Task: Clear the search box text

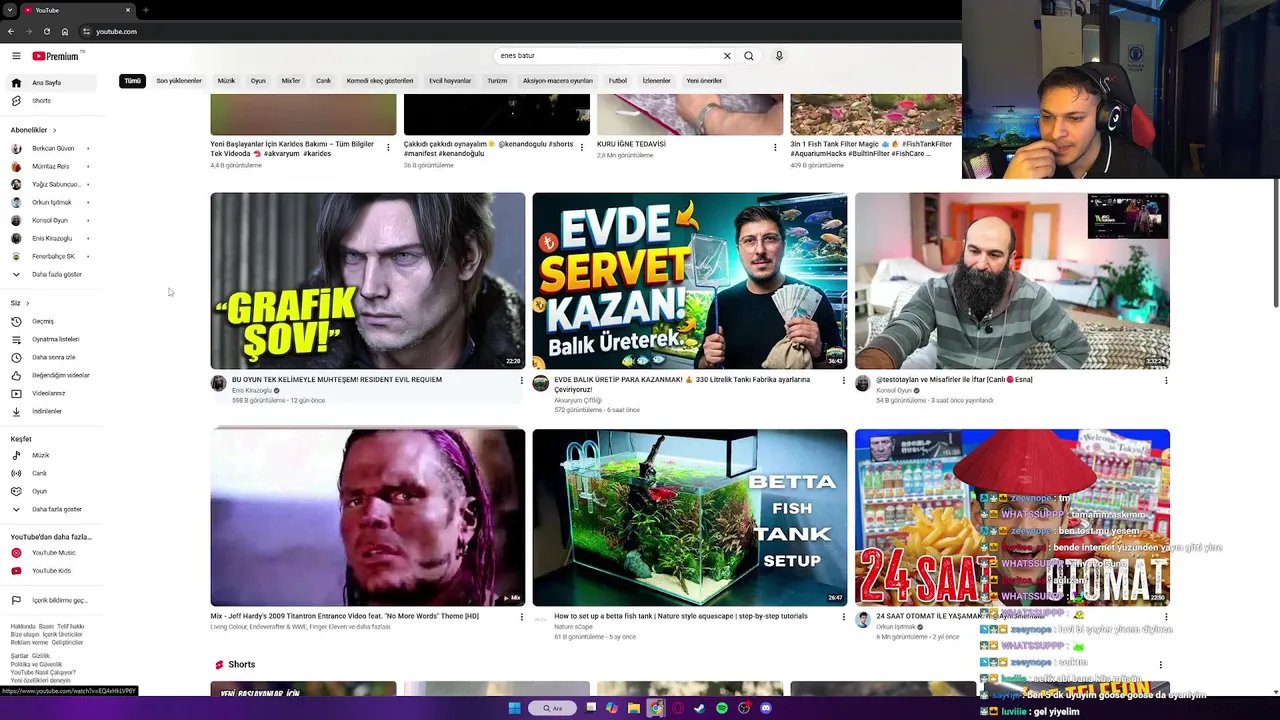Action: [727, 56]
